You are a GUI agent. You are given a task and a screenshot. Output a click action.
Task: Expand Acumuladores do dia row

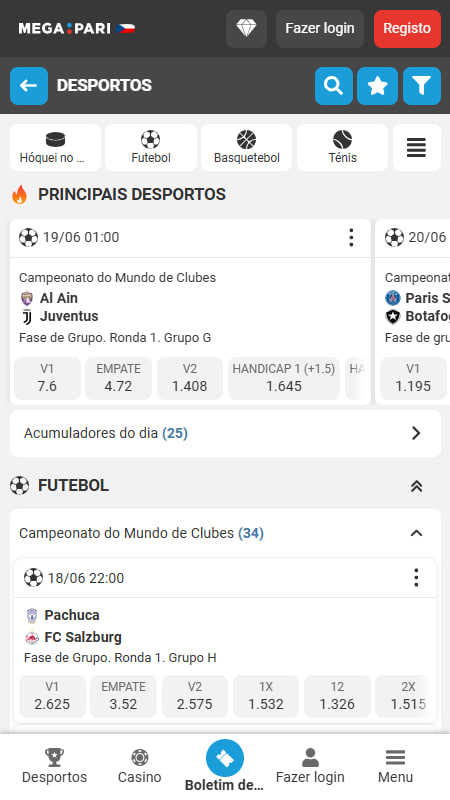click(x=226, y=433)
